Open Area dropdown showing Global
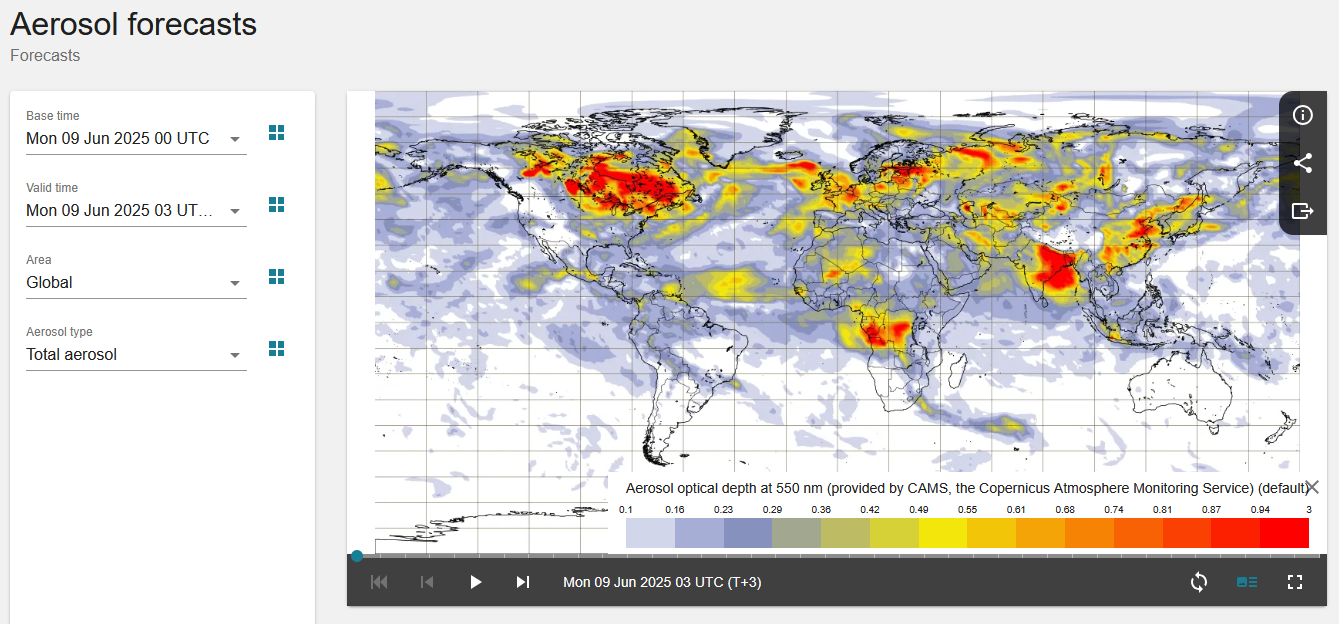Screen dimensions: 1339x624 tap(136, 283)
